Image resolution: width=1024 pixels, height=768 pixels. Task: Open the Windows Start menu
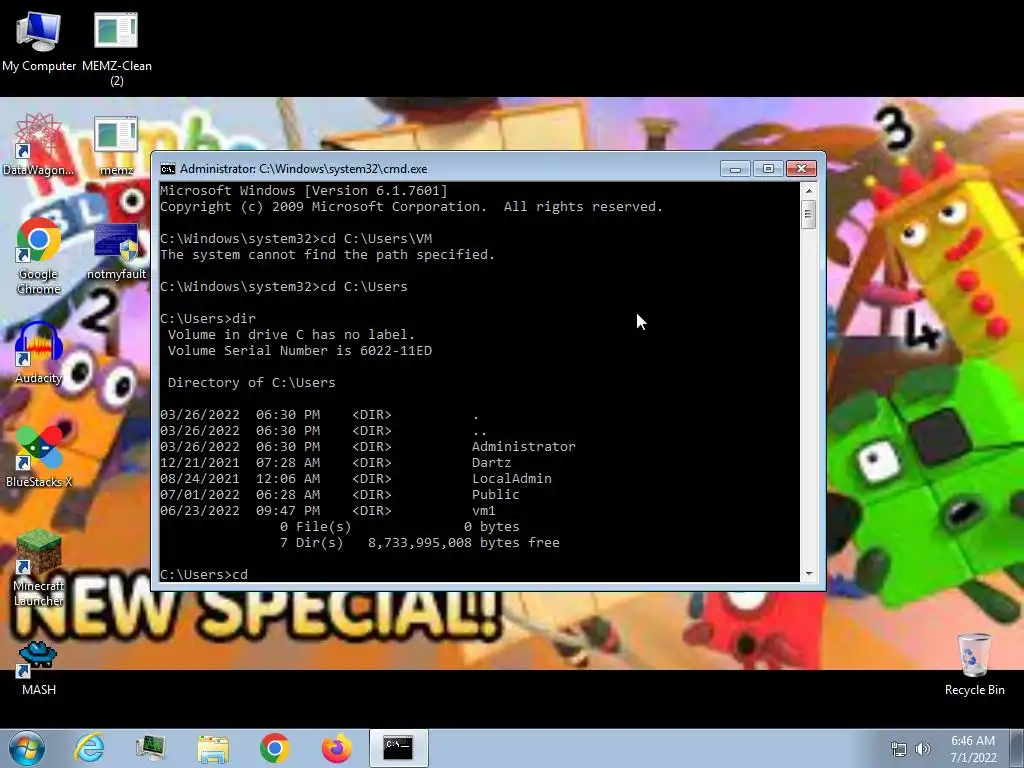[x=27, y=748]
